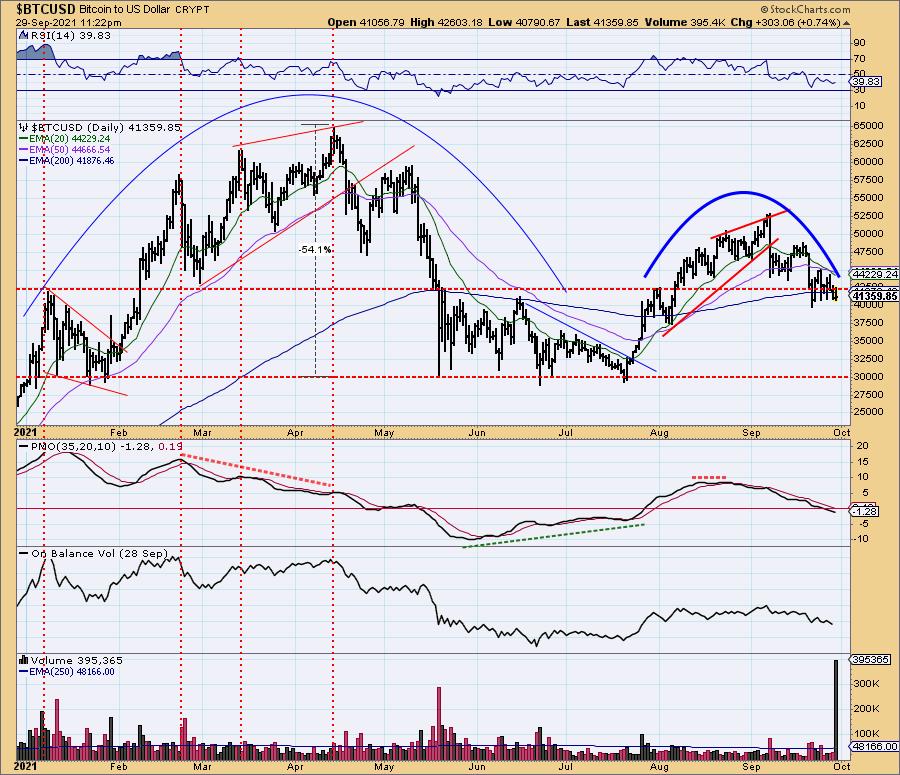Click the bar icon before Volume 395,365
The width and height of the screenshot is (900, 775).
[24, 660]
